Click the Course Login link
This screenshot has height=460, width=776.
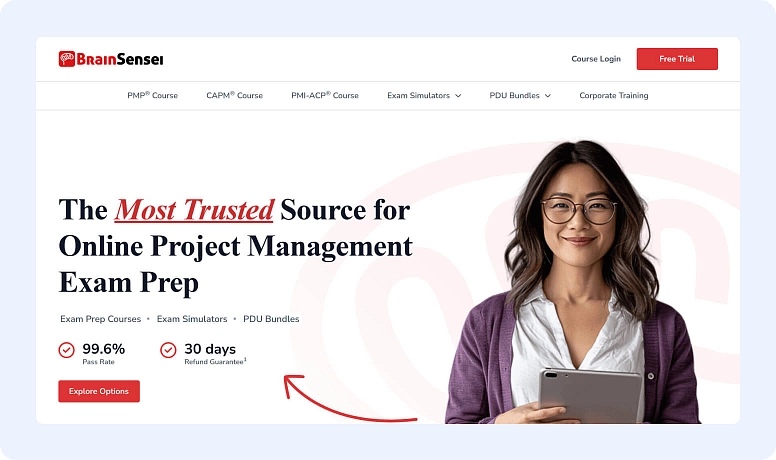click(x=596, y=59)
